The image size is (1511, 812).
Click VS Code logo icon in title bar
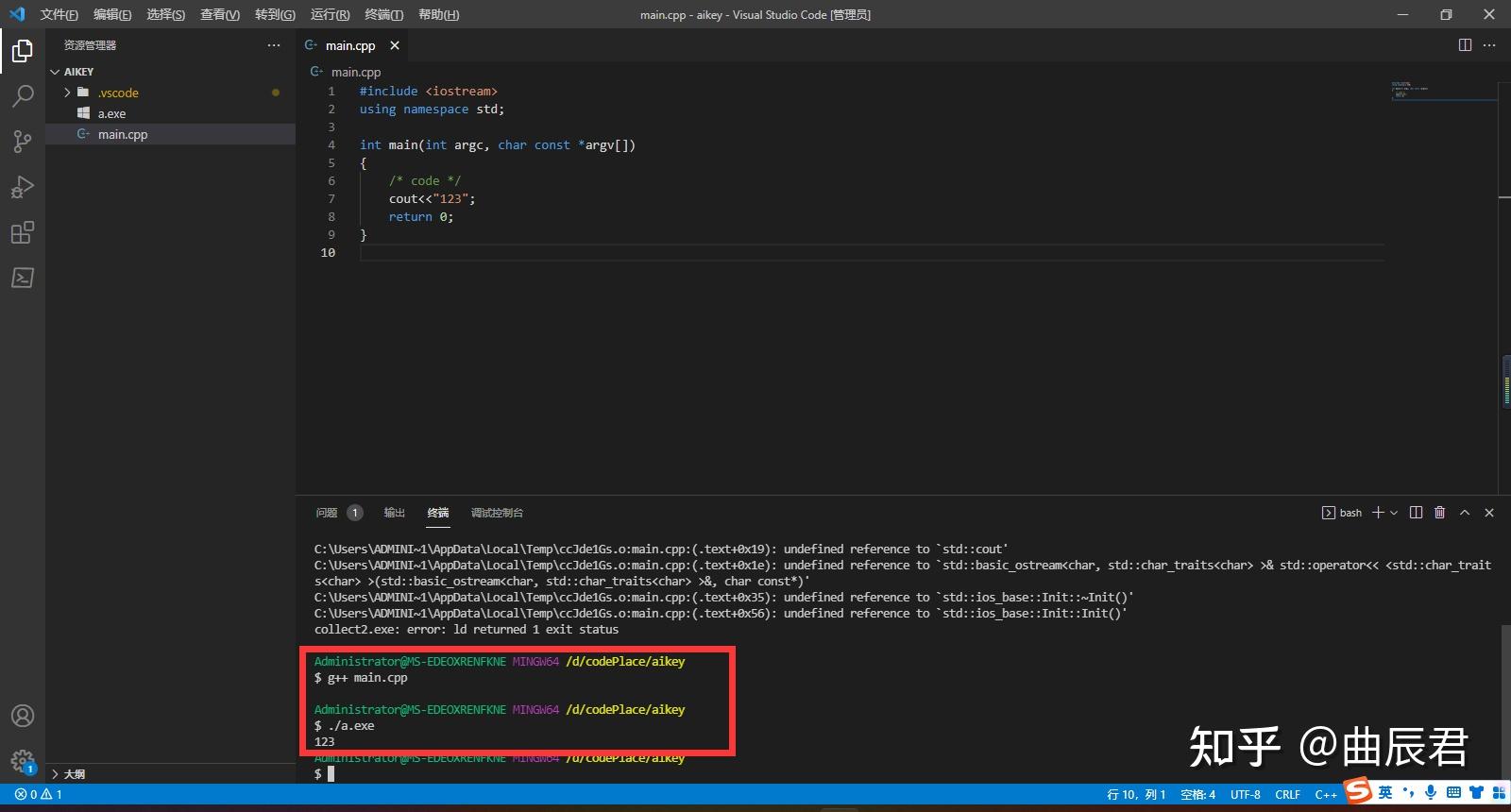point(17,14)
